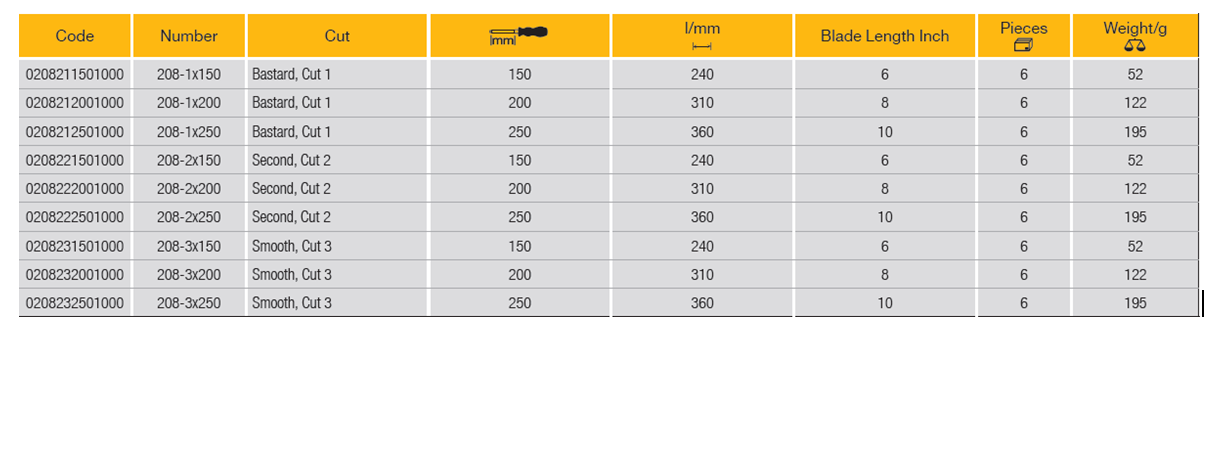Screen dimensions: 1219x465
Task: Select code cell 0208212501000
Action: 75,132
